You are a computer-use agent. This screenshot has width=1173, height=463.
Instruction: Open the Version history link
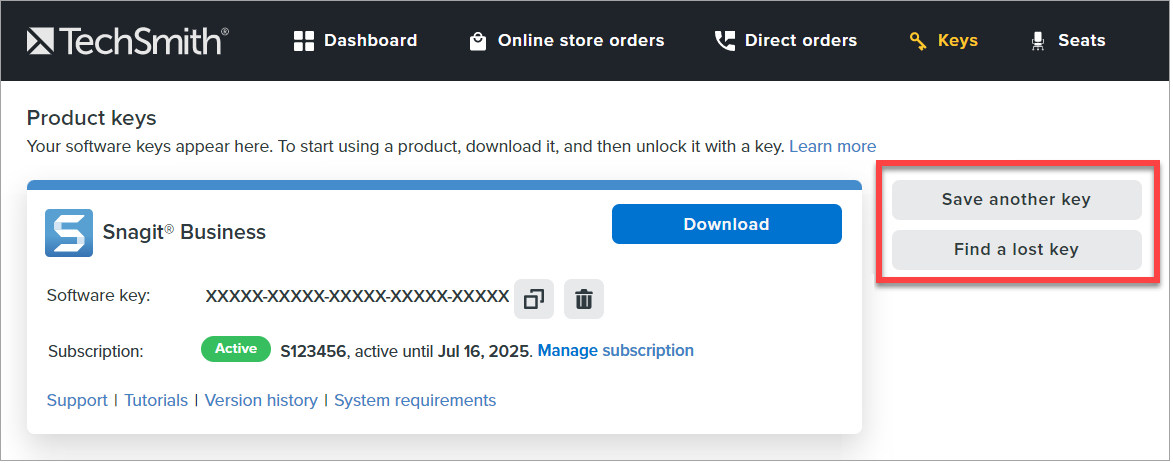point(261,400)
